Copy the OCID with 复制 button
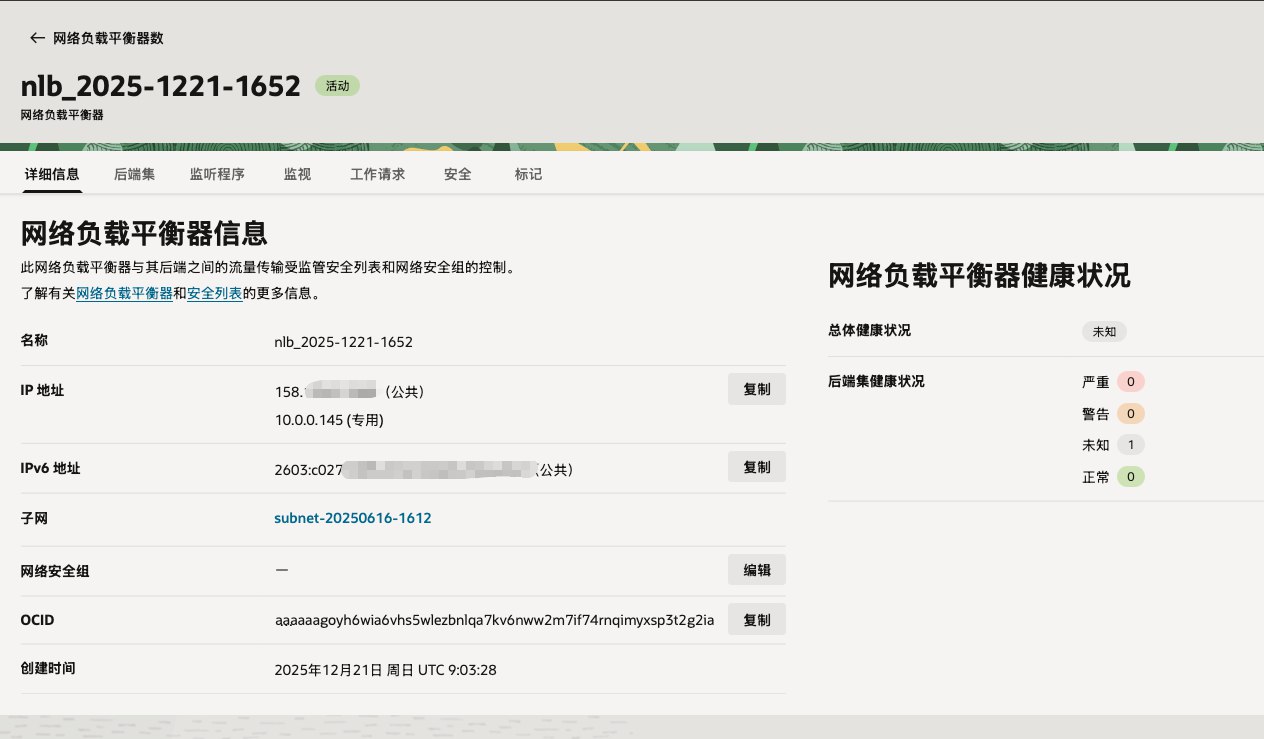This screenshot has height=739, width=1264. (x=756, y=619)
